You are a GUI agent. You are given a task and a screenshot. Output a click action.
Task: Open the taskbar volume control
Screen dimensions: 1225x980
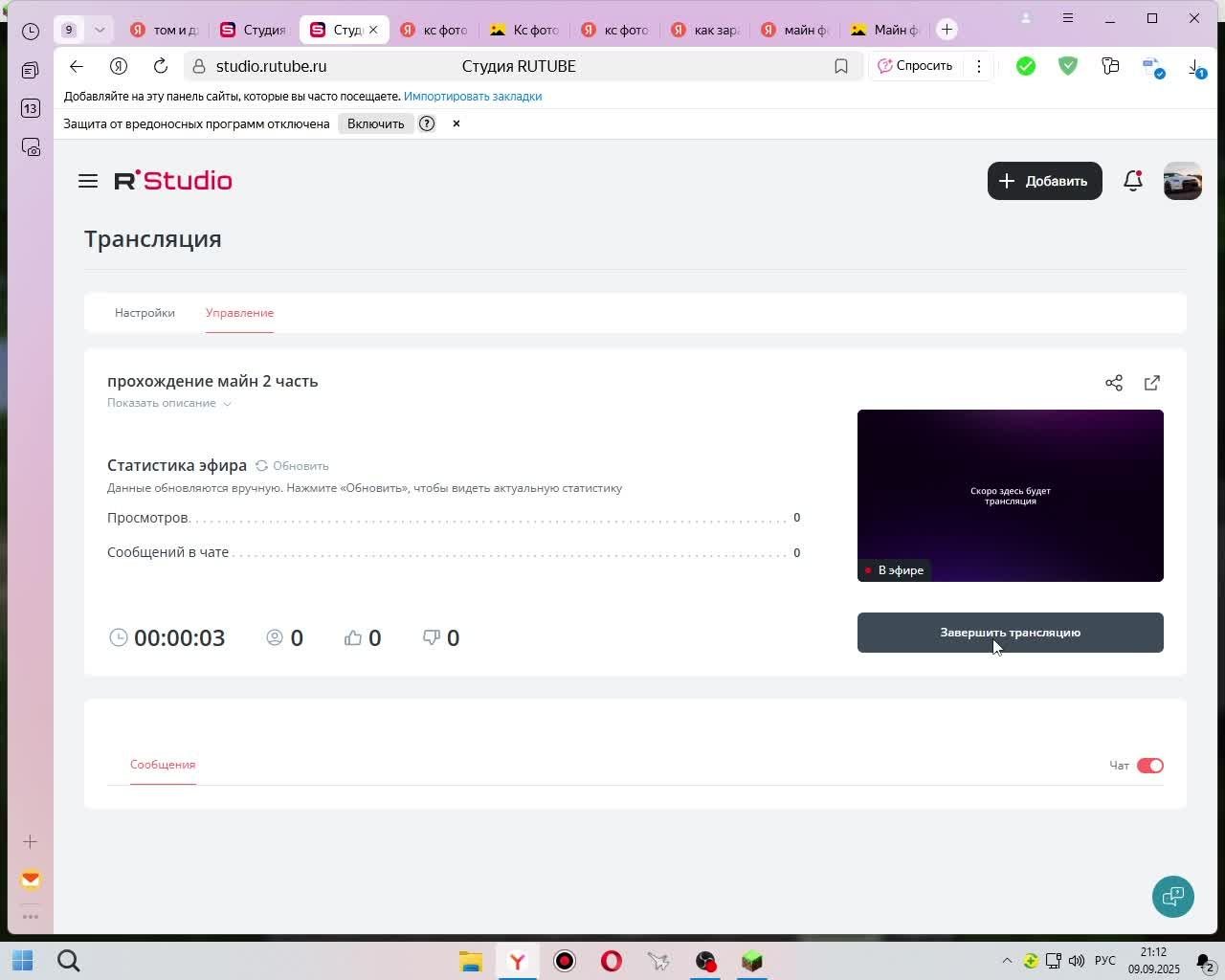[1077, 961]
